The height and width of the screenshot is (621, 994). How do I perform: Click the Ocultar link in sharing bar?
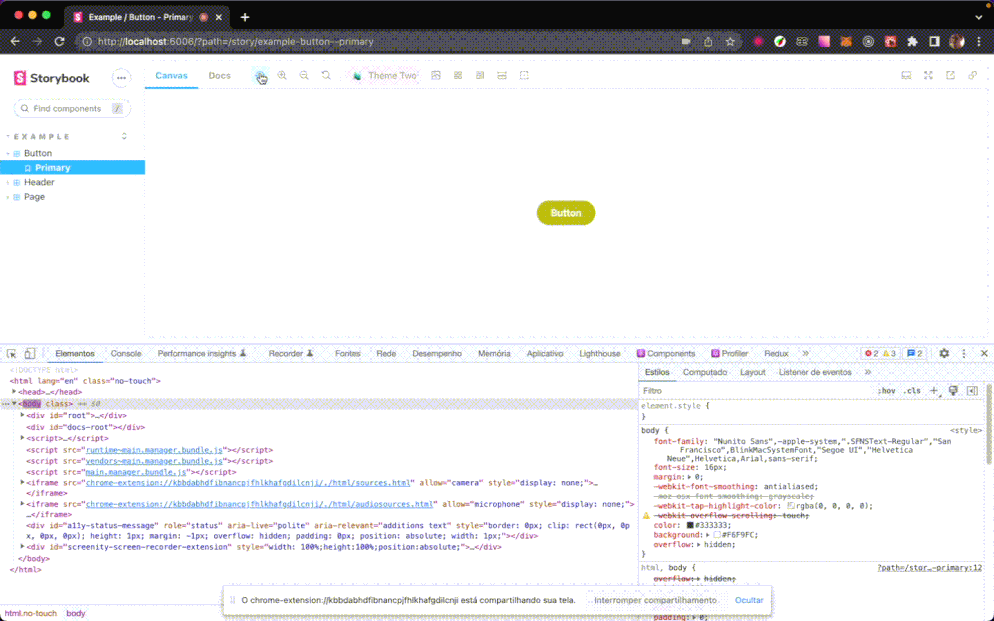[749, 600]
